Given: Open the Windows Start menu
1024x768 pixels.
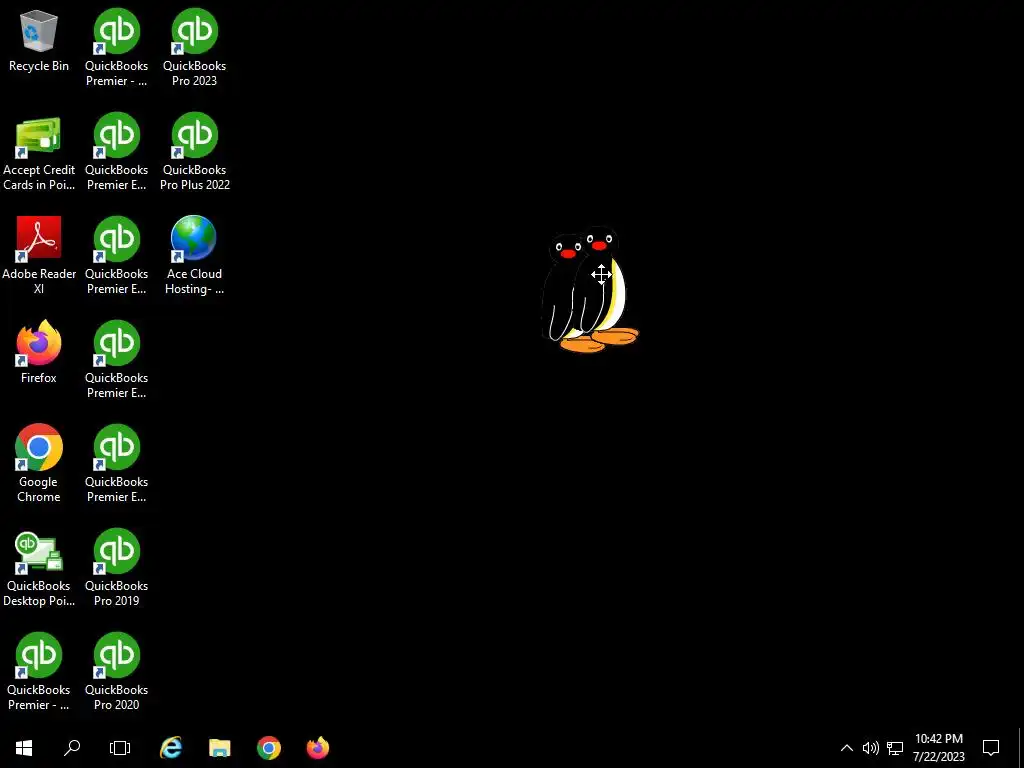Looking at the screenshot, I should (x=24, y=748).
